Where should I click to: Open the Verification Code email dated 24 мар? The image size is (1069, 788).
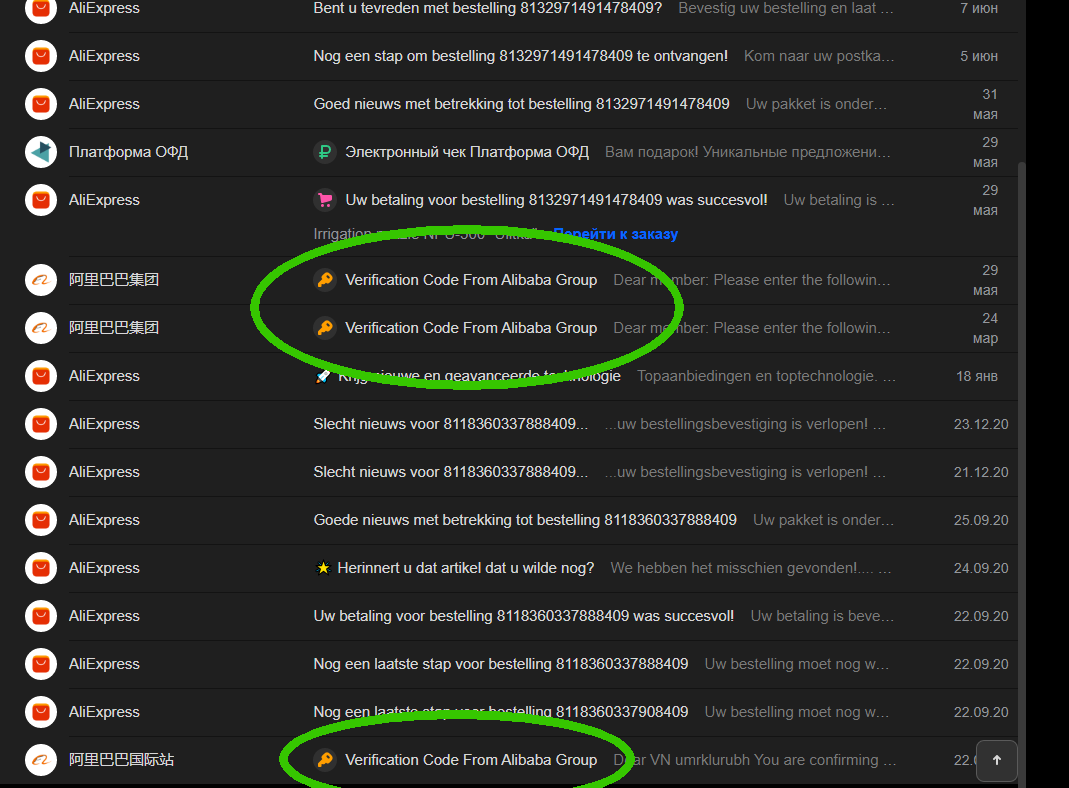pos(471,328)
